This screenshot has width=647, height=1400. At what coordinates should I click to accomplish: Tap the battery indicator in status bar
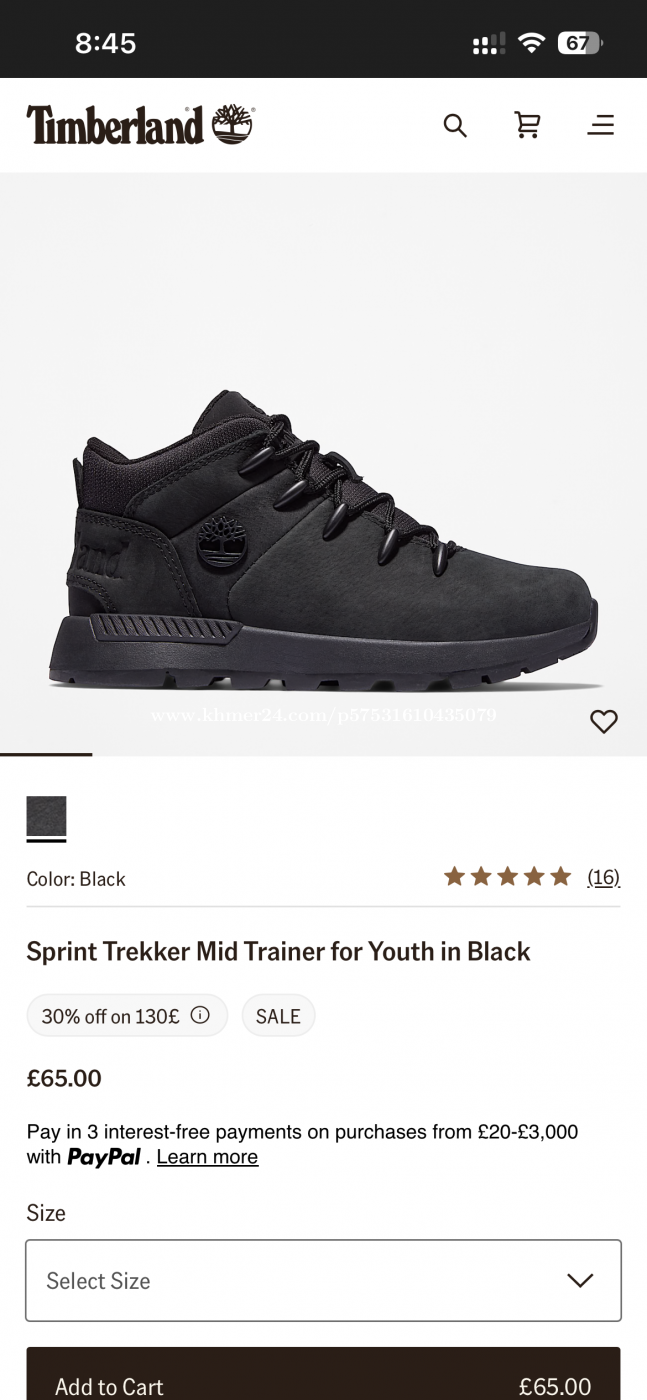tap(579, 43)
